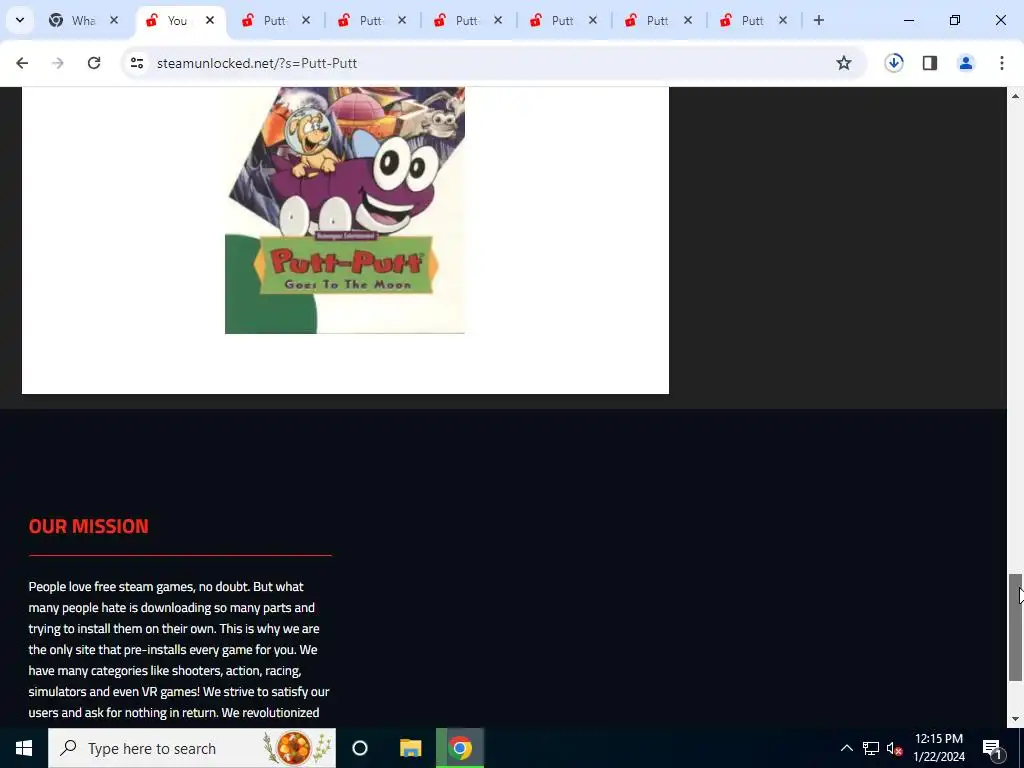Open Task View (Cortana circle) icon

click(360, 748)
